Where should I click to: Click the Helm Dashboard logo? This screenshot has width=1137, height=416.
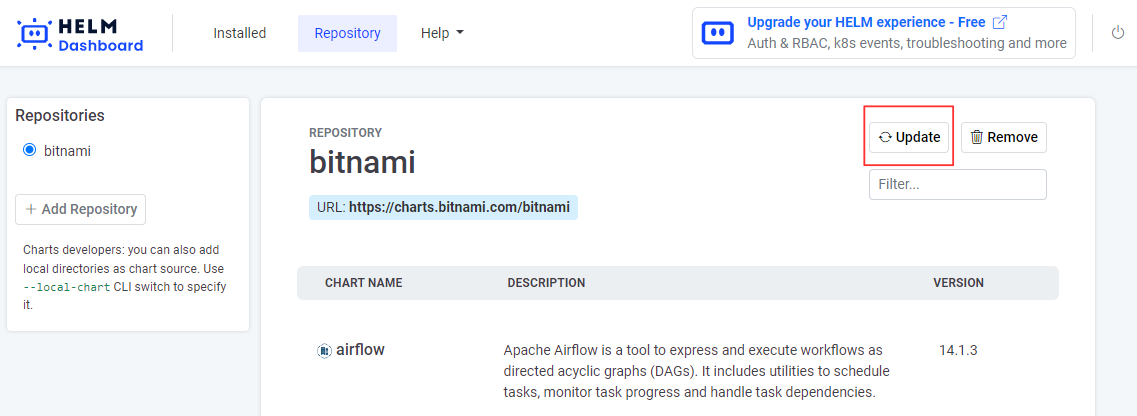tap(81, 33)
